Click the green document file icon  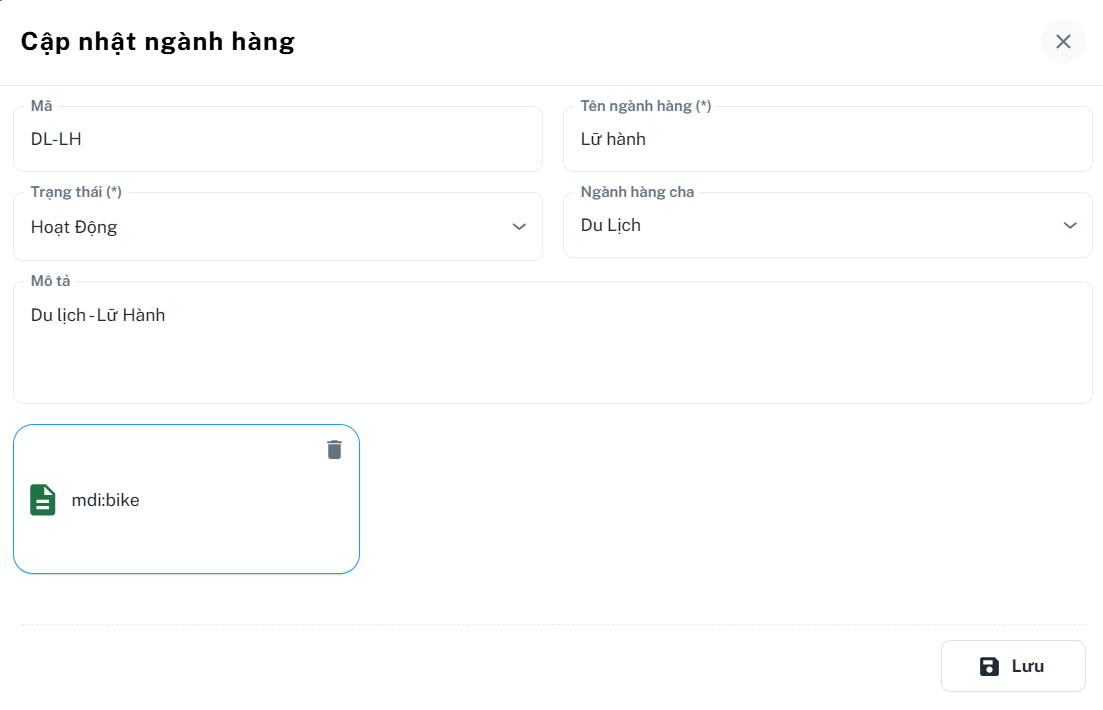pyautogui.click(x=43, y=500)
